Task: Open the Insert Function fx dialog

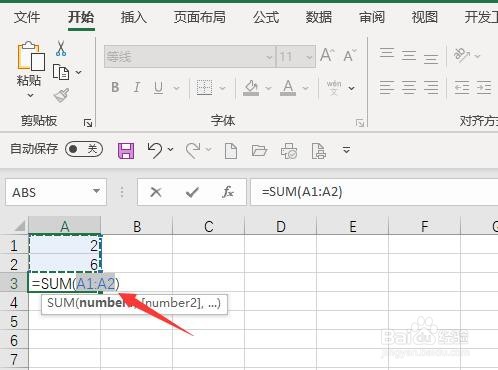Action: coord(228,192)
